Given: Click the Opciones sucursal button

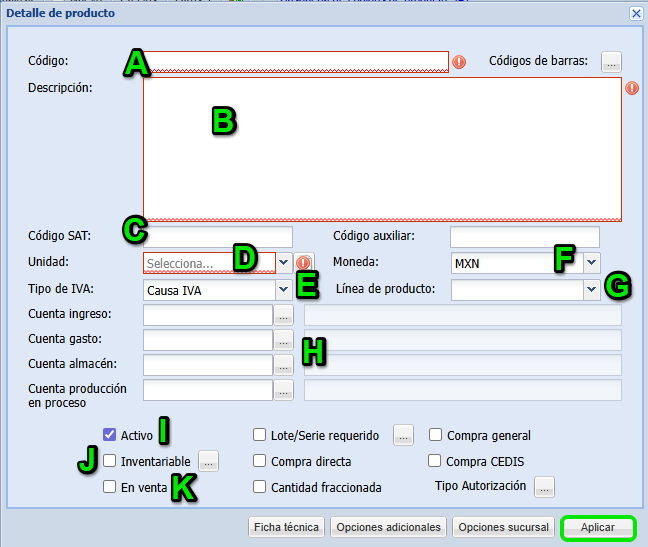Looking at the screenshot, I should 502,527.
